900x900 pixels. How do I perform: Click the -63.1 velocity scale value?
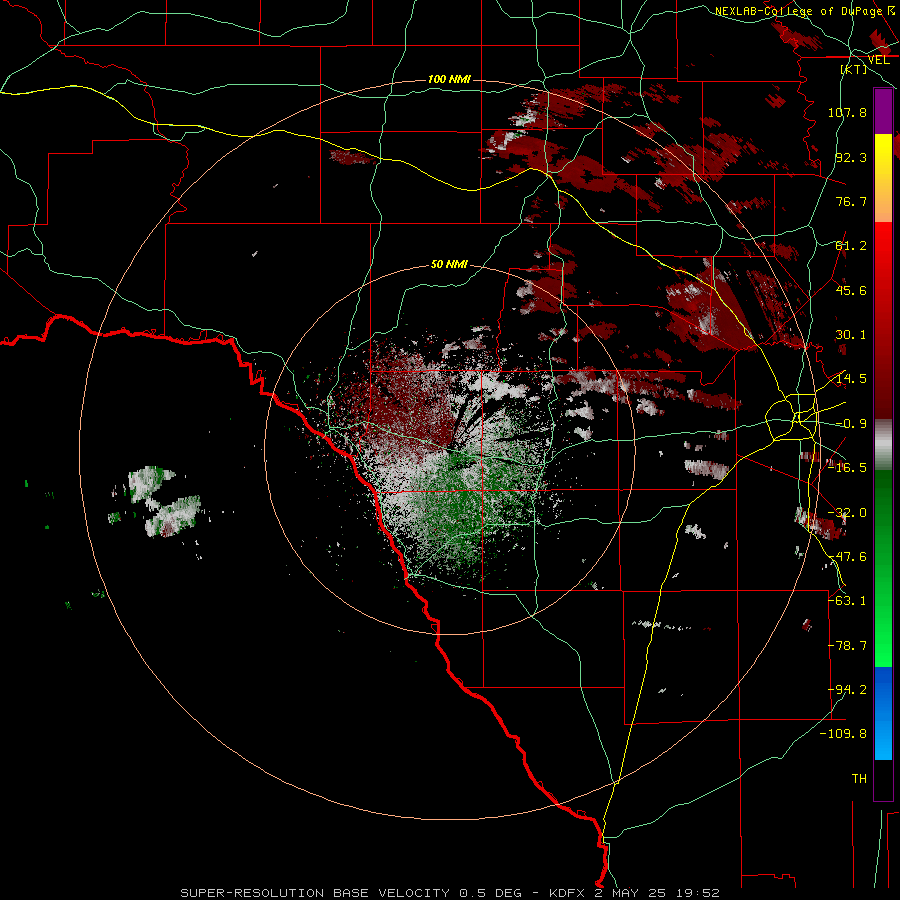pyautogui.click(x=847, y=601)
